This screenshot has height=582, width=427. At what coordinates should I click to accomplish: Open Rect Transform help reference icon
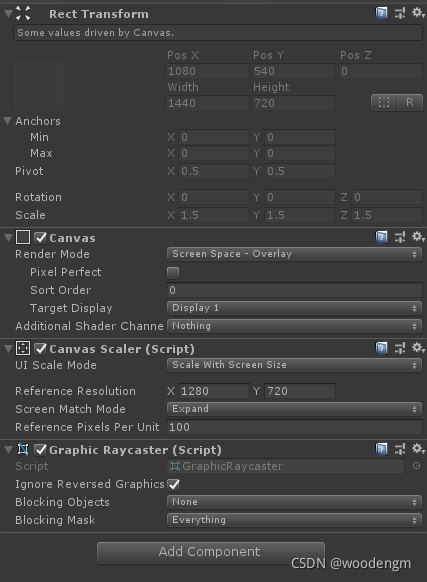[x=381, y=14]
